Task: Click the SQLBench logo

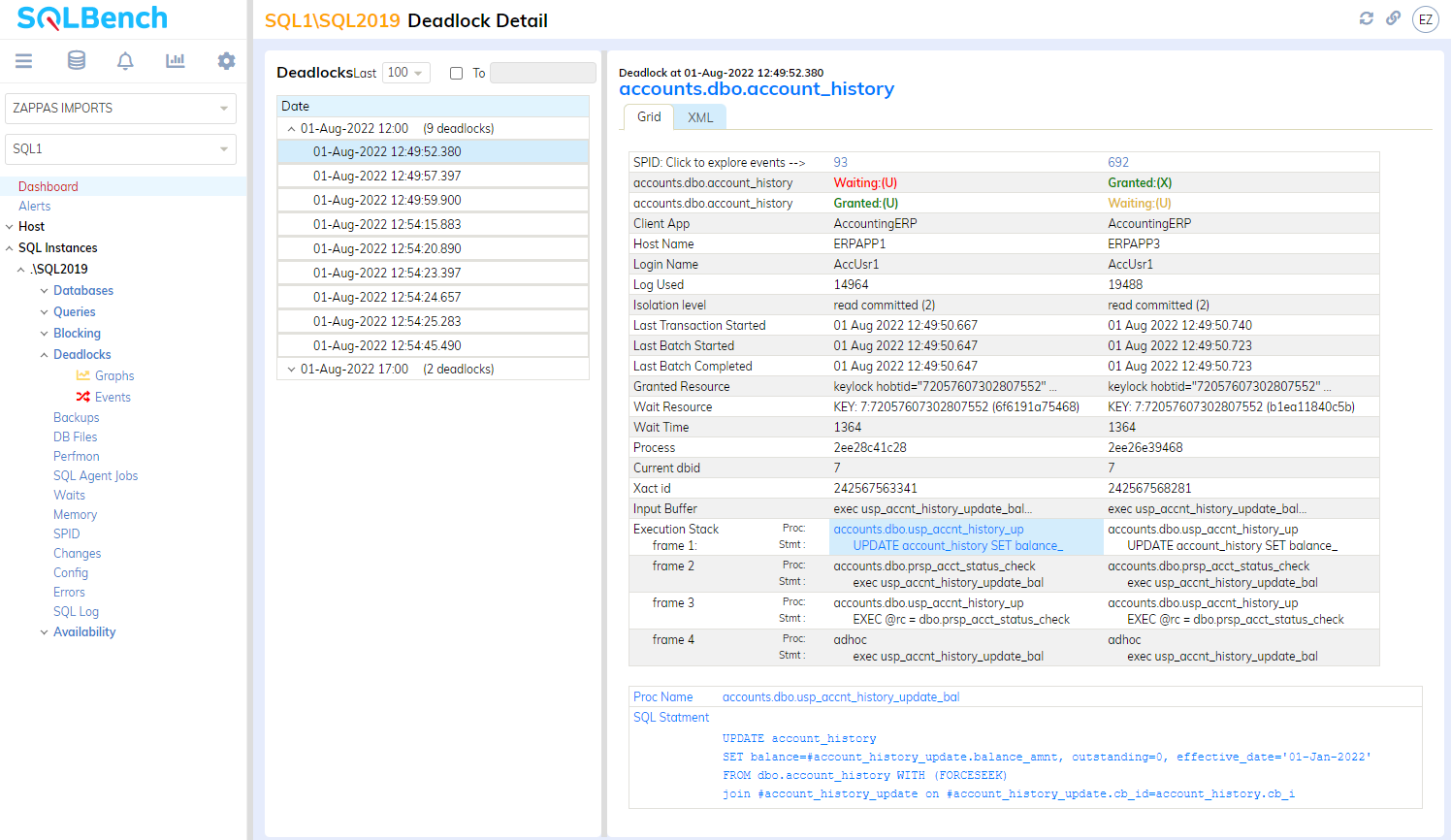Action: click(x=92, y=18)
